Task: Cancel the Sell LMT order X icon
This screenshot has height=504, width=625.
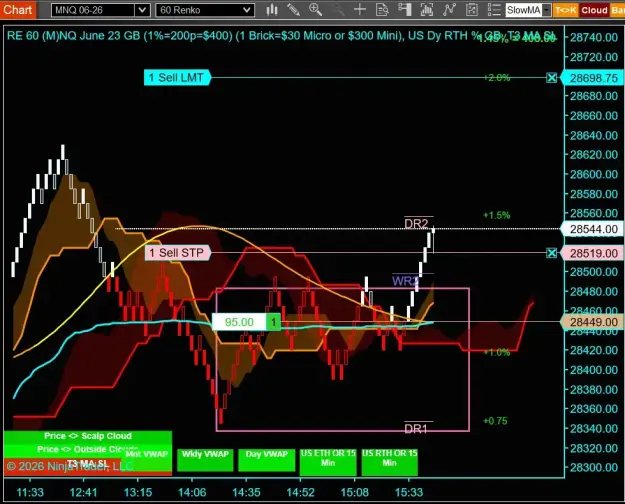Action: [552, 78]
